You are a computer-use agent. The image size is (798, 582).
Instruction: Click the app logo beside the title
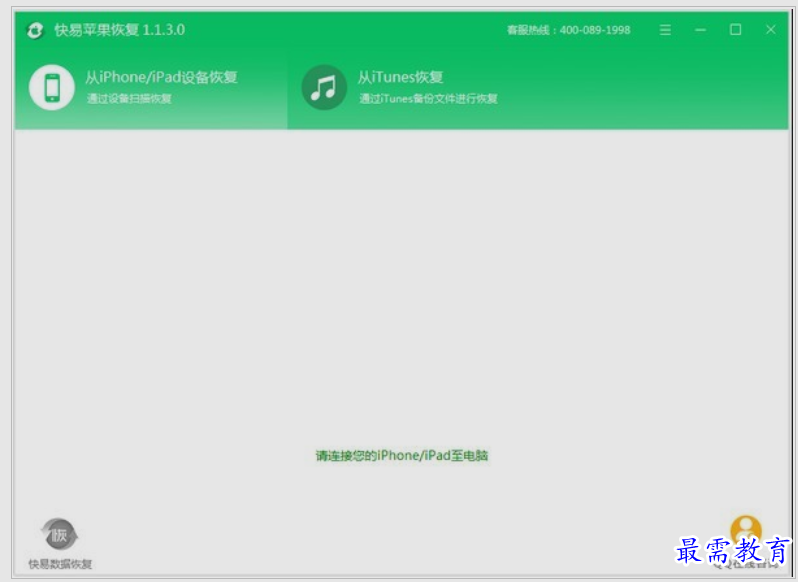tap(35, 31)
